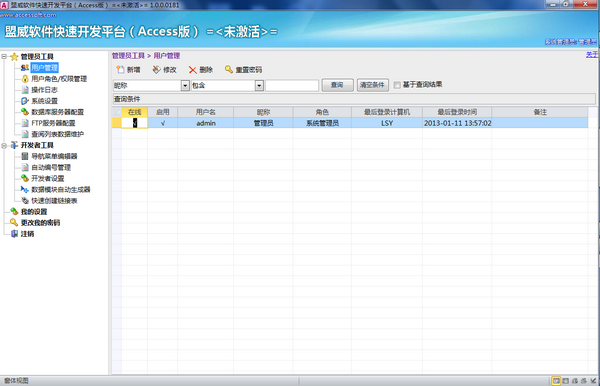Select the 系统管理员 role cell
600x386 pixels.
tap(322, 123)
